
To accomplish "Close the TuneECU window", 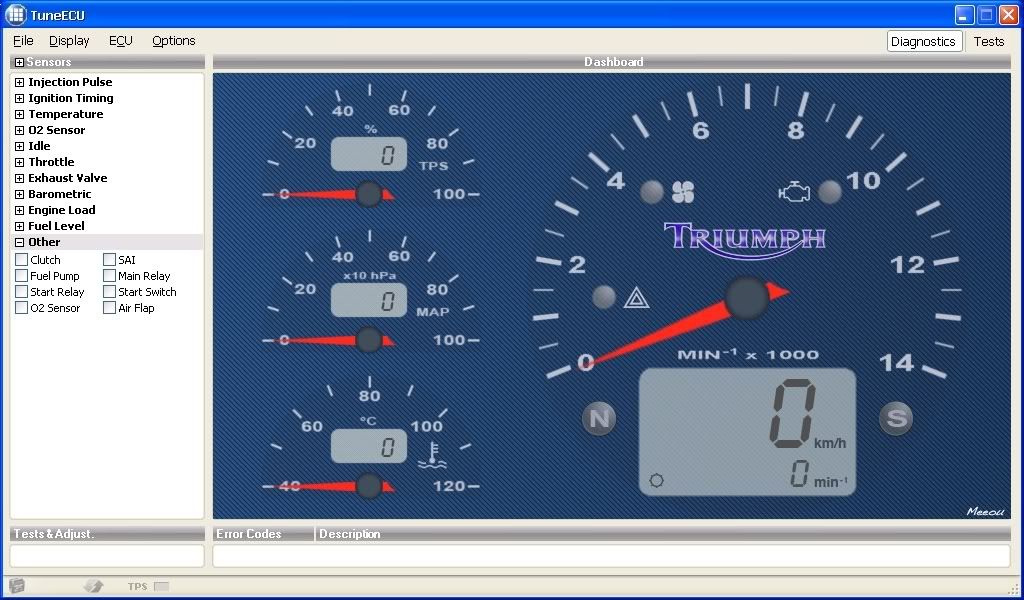I will [1009, 15].
